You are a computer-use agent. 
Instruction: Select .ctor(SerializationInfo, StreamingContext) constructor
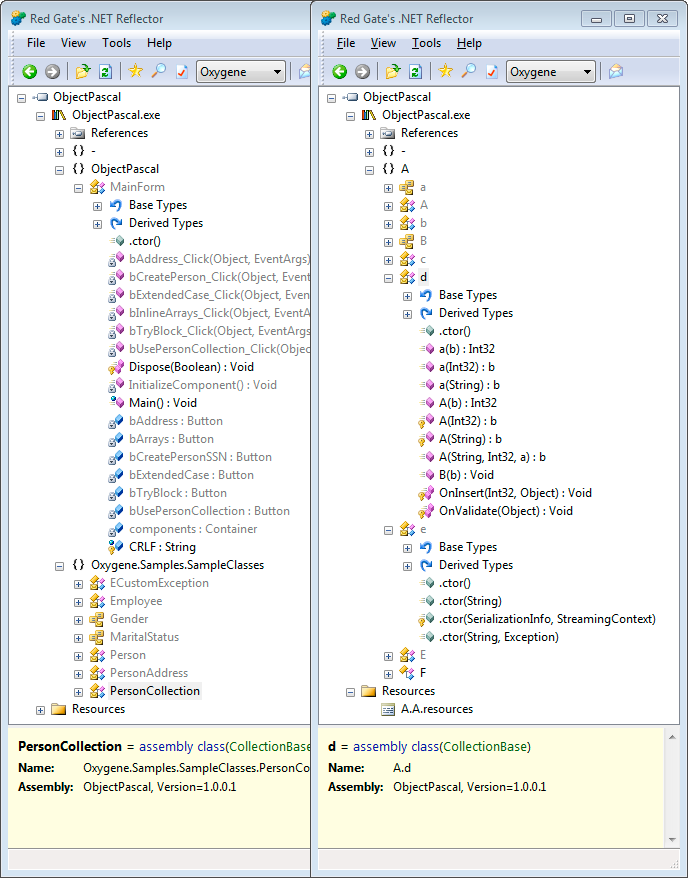pos(547,619)
